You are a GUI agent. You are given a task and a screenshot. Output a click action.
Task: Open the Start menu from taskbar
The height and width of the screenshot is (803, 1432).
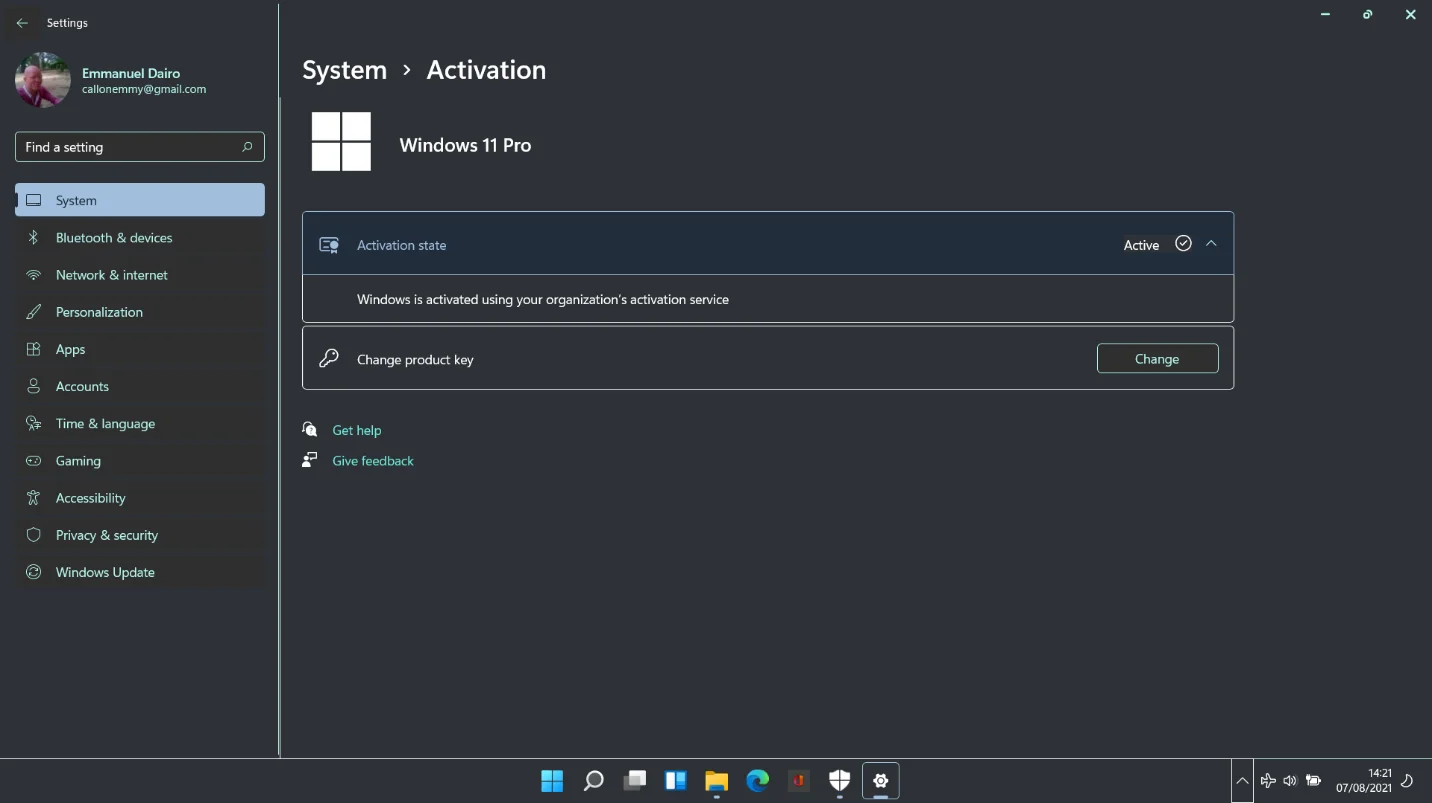pos(552,781)
